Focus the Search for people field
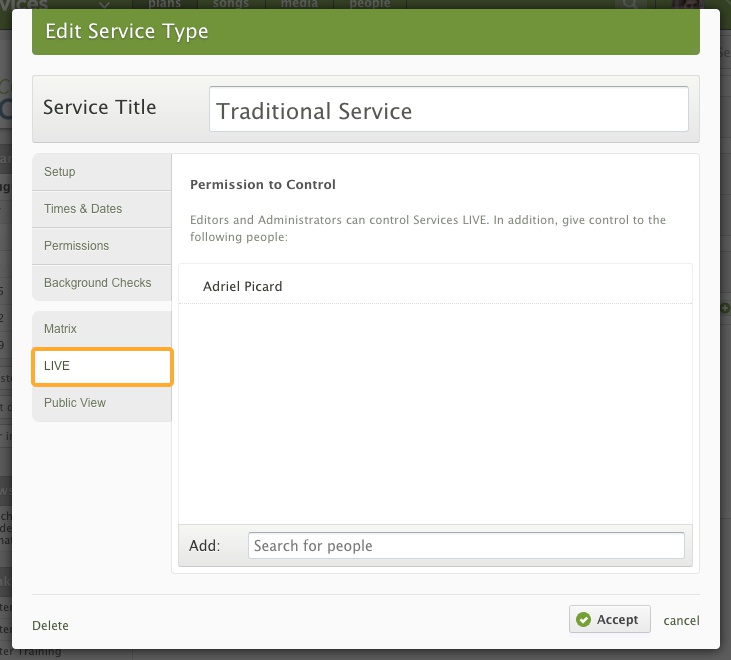Viewport: 731px width, 660px height. click(466, 545)
